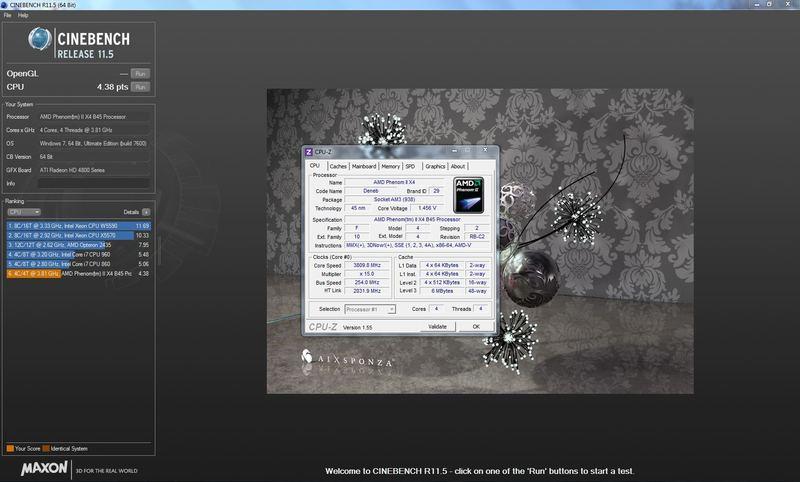This screenshot has height=482, width=800.
Task: Select ranking row Intel Xeon CPU W5590
Action: (79, 225)
